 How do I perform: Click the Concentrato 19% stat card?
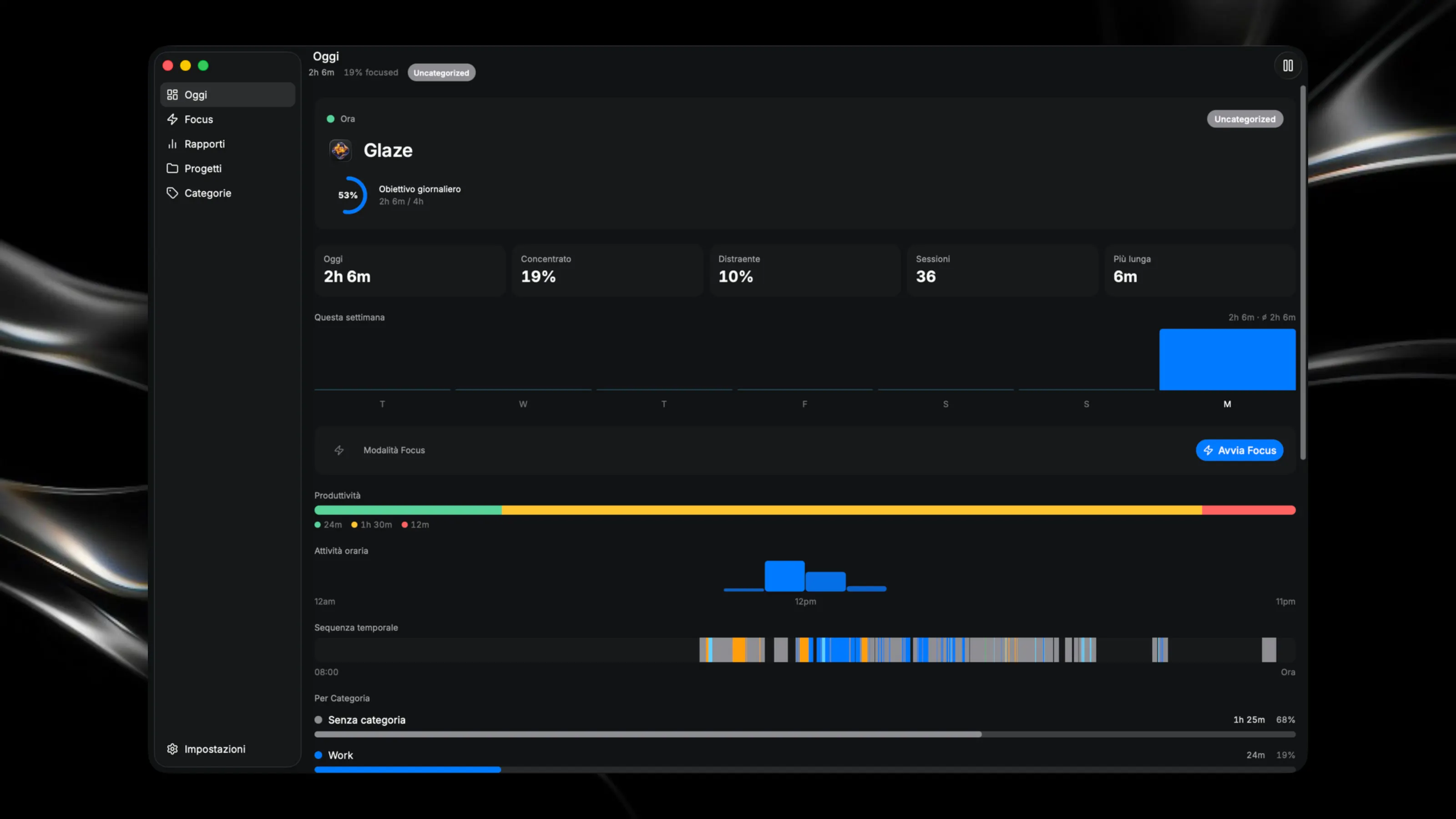coord(607,270)
